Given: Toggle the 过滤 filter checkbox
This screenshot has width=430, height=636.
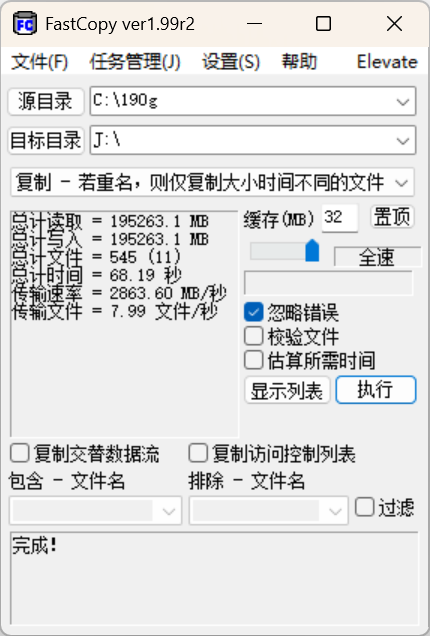Looking at the screenshot, I should pos(364,507).
